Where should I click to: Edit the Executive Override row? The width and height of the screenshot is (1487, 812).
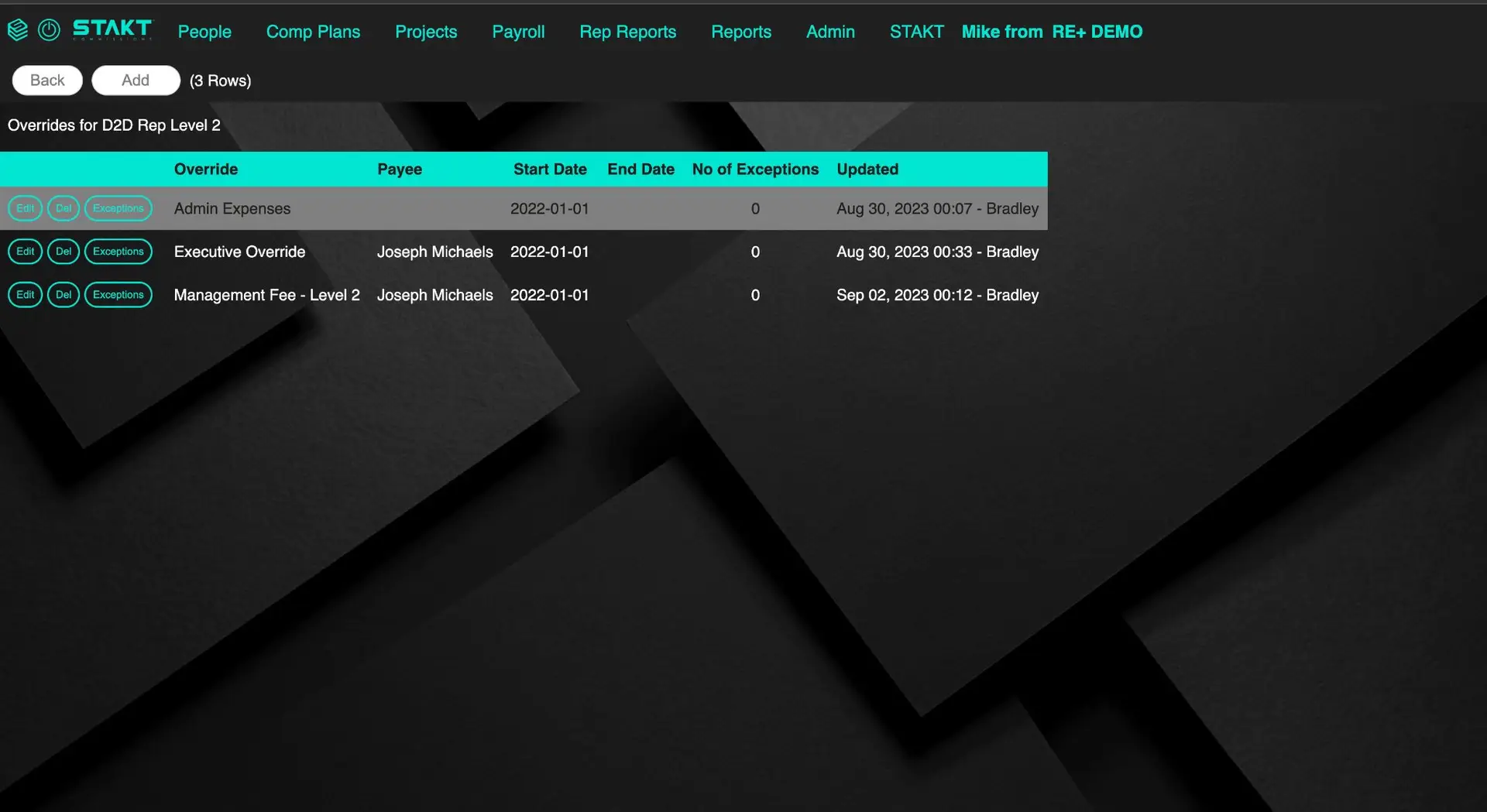tap(25, 252)
